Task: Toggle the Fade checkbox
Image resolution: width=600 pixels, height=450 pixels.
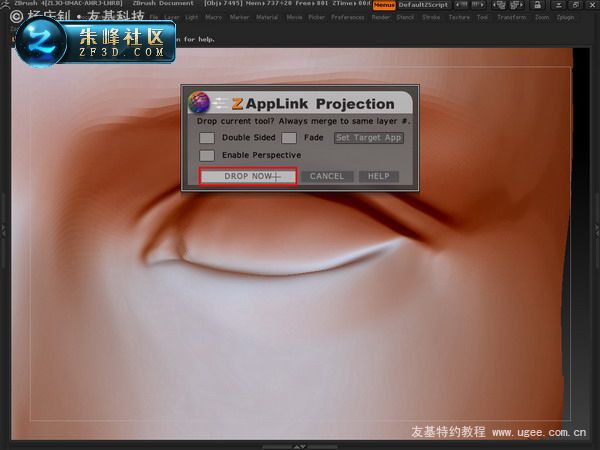Action: (289, 138)
